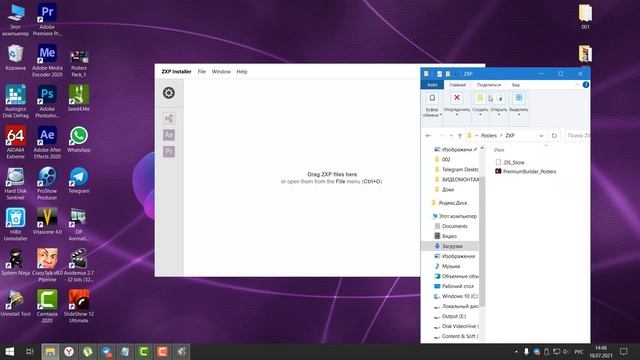This screenshot has width=640, height=360.
Task: Open the Windows Start menu
Action: 9,351
